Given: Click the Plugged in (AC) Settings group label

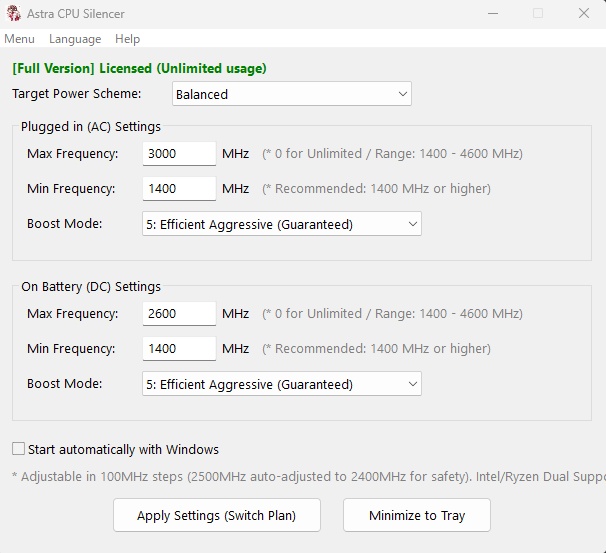Looking at the screenshot, I should (x=91, y=127).
